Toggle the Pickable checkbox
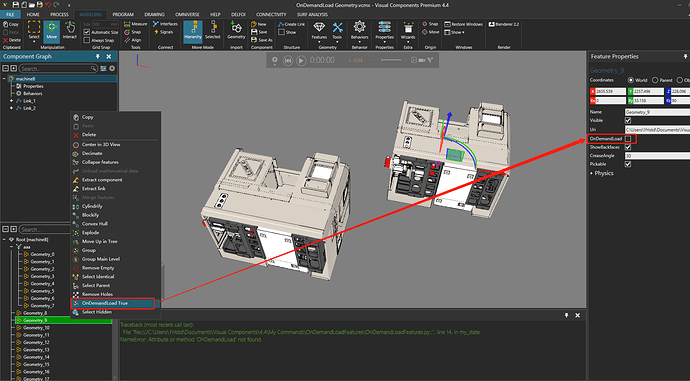The image size is (690, 381). point(628,164)
